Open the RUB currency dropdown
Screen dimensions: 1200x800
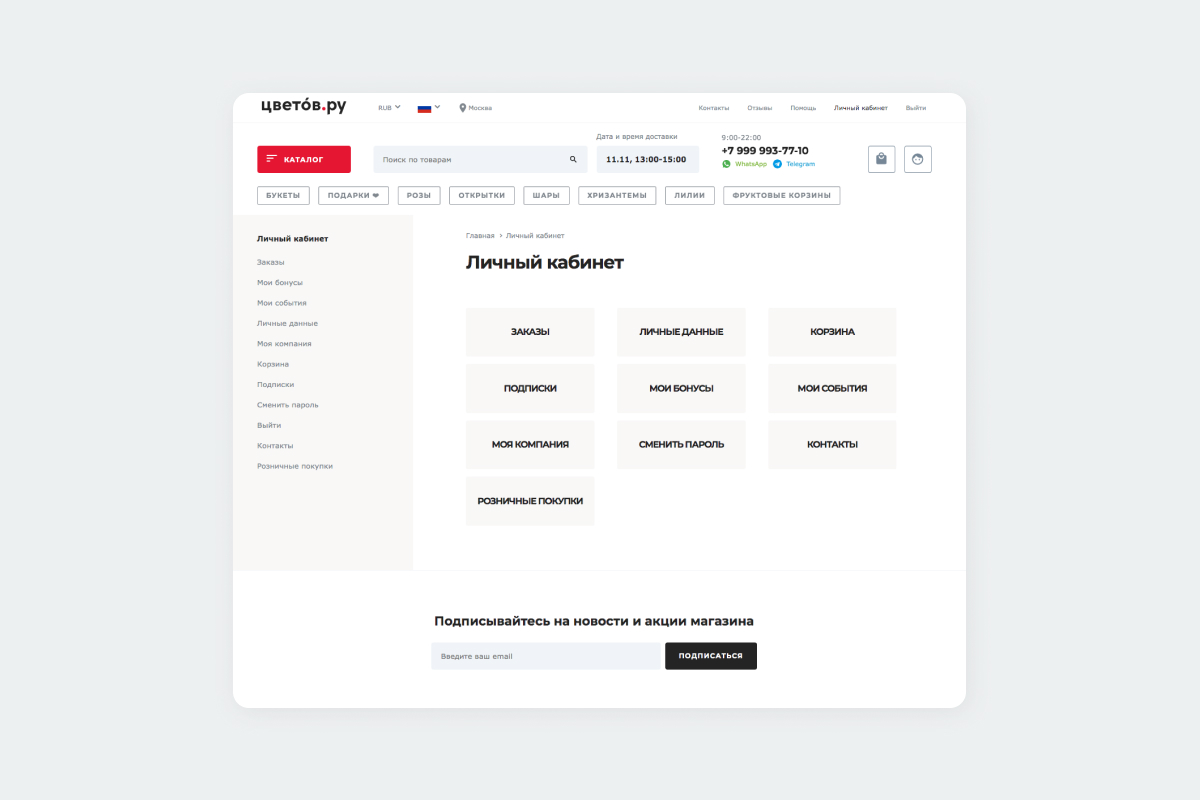[389, 107]
